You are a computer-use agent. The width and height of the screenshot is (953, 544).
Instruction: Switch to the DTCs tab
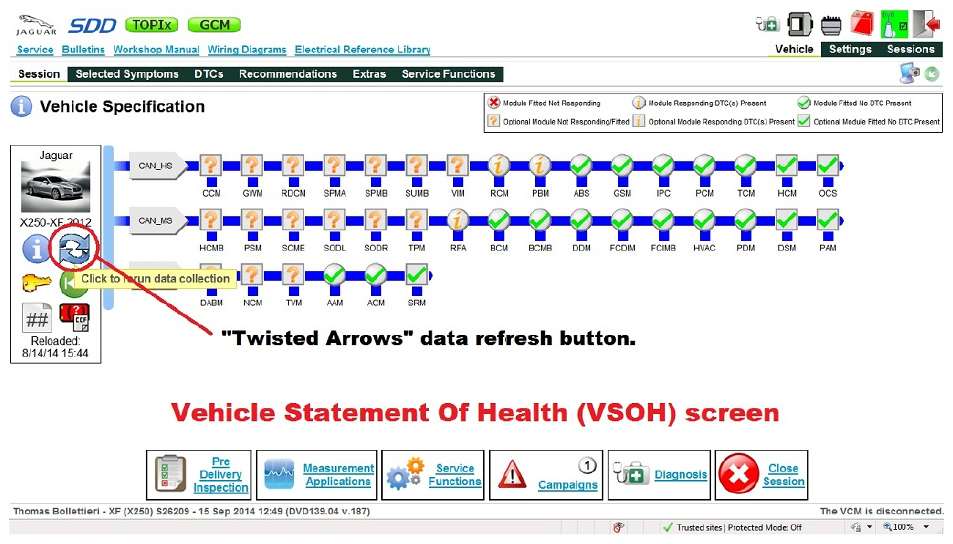point(208,74)
